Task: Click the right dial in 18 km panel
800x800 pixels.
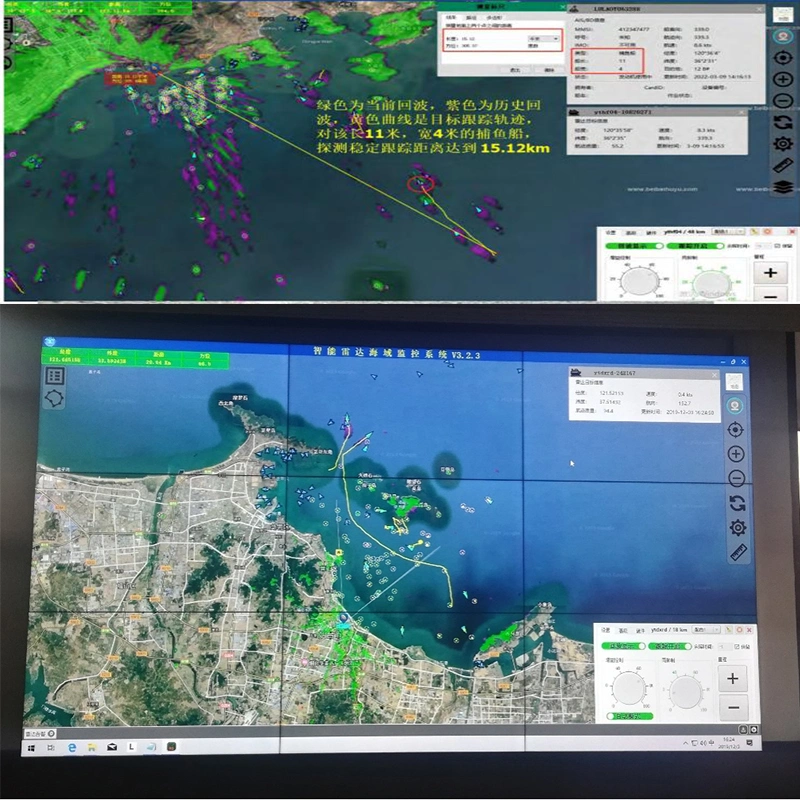Action: [x=686, y=692]
